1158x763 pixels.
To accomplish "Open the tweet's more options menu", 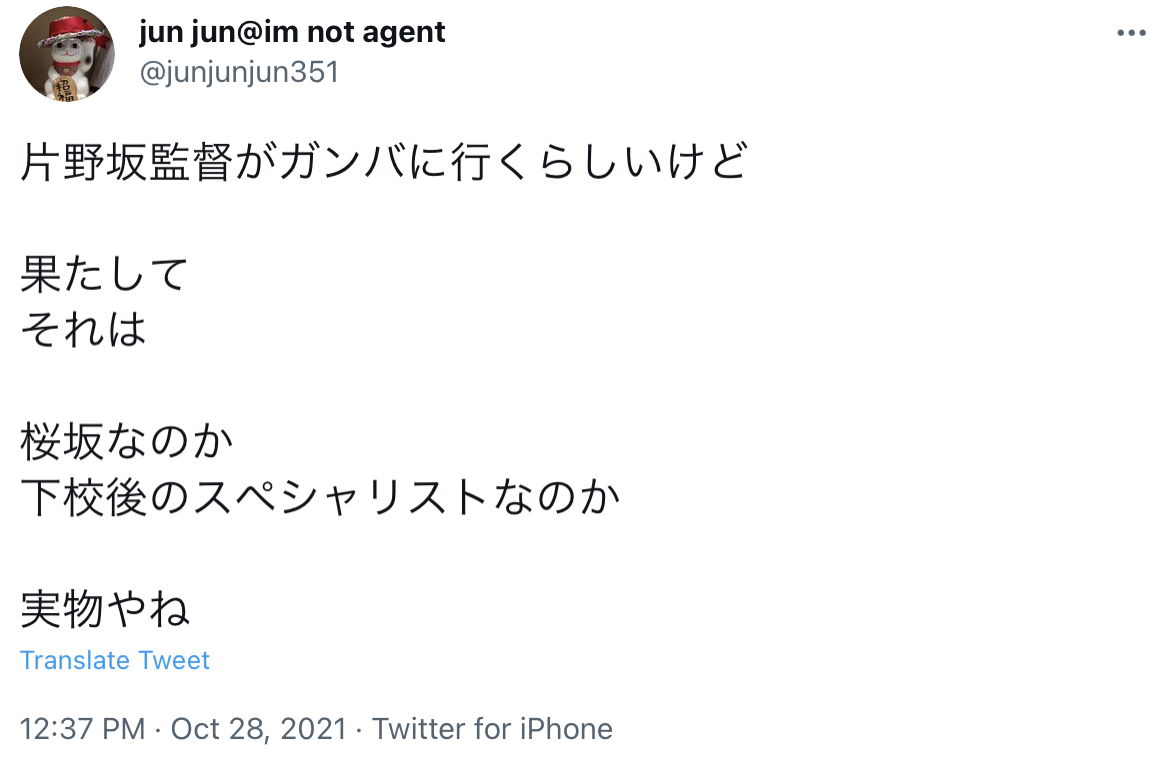I will tap(1130, 33).
